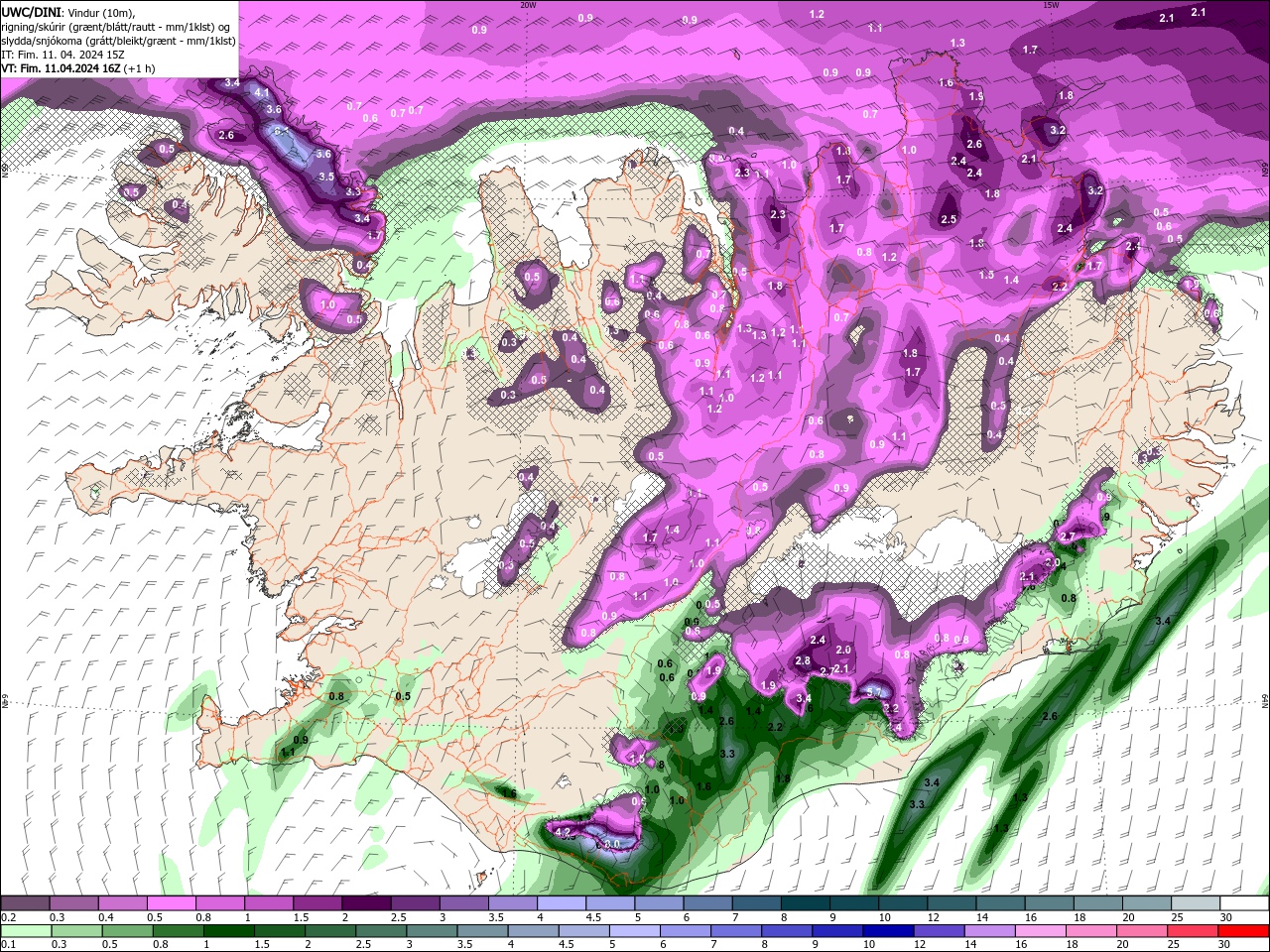This screenshot has width=1270, height=952.
Task: Pick the white swatch at 30 in snow scale
Action: (x=1244, y=903)
